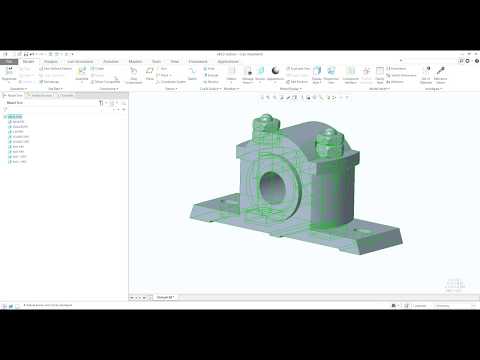Click the bearing model in the graphics area
The image size is (480, 360).
click(x=296, y=184)
